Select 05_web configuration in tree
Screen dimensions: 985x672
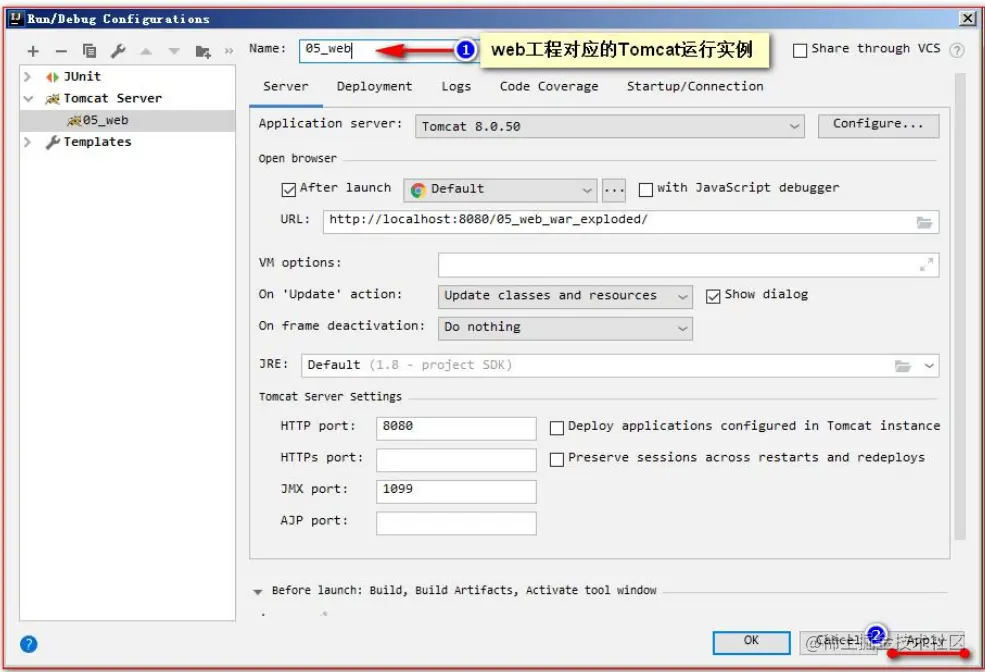click(x=128, y=121)
